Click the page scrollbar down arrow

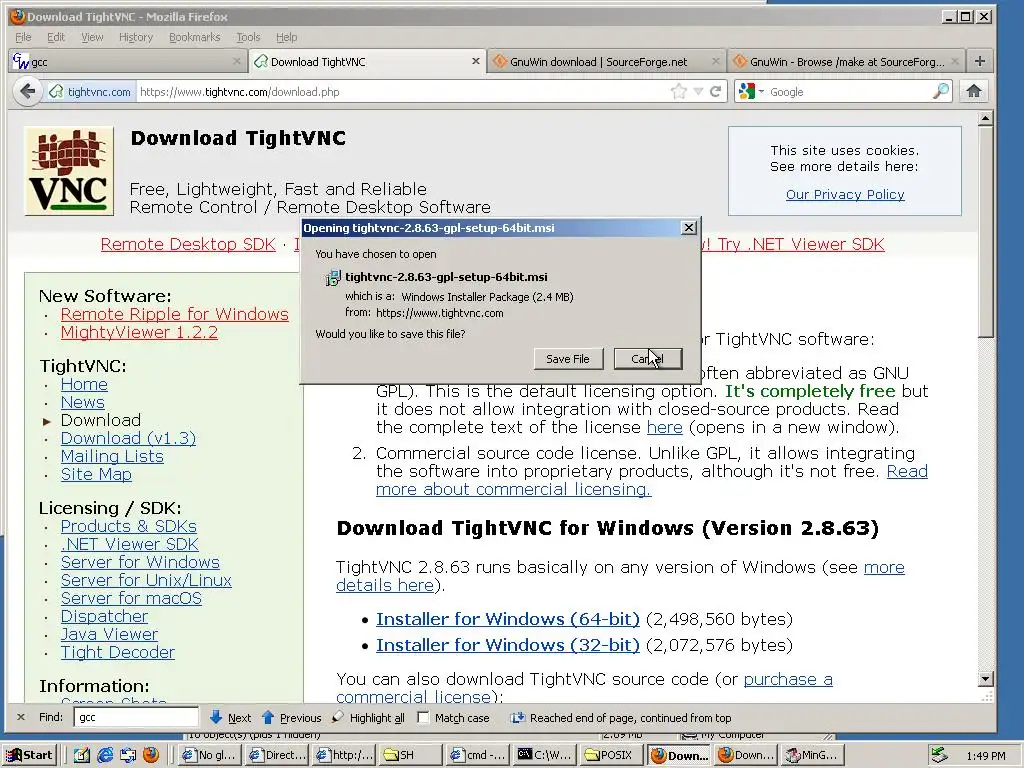click(986, 679)
